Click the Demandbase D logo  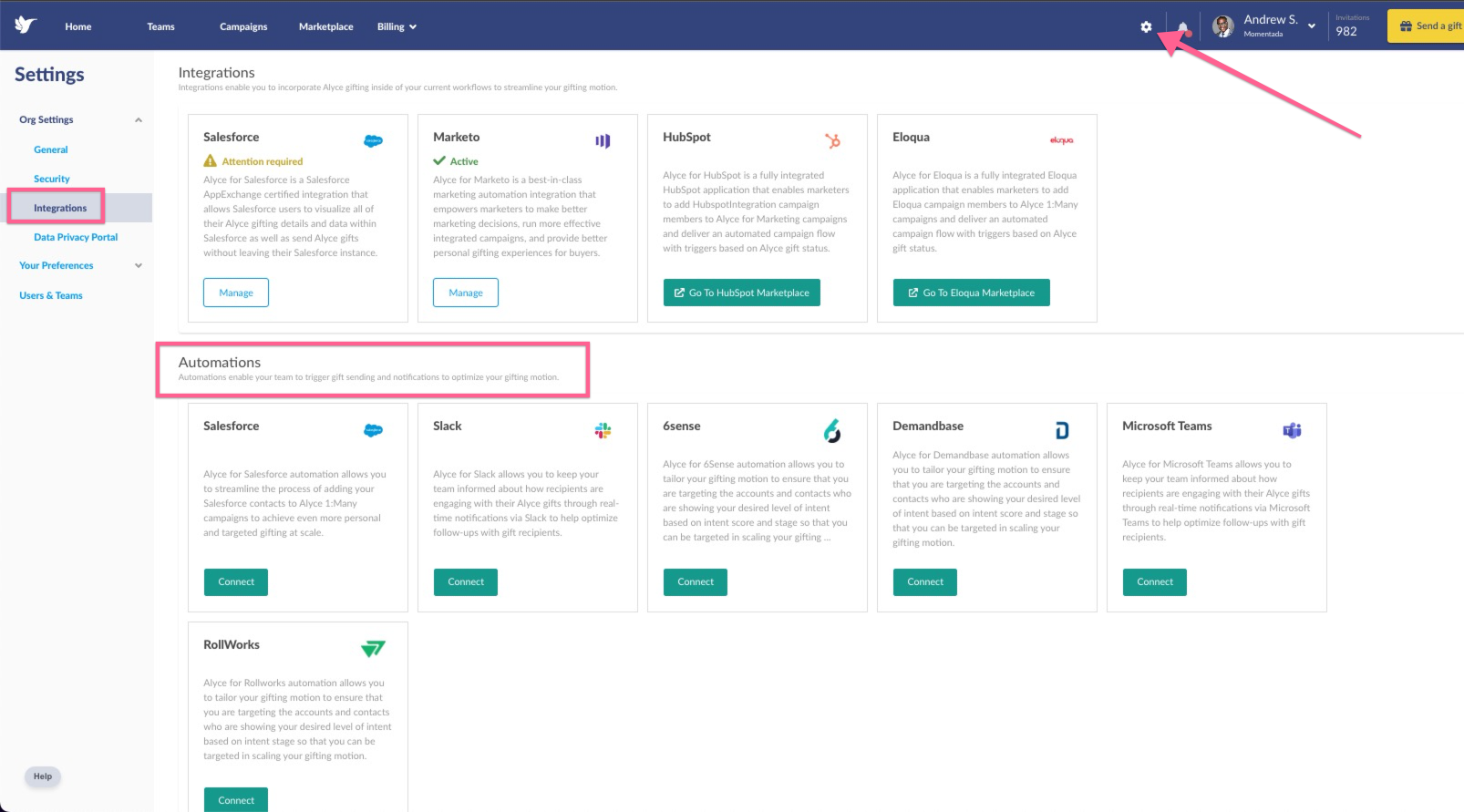click(1062, 430)
